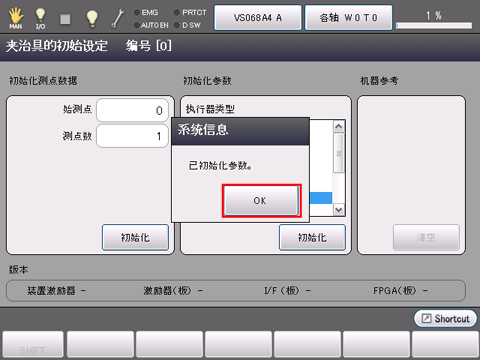The height and width of the screenshot is (360, 480).
Task: Open the VS068A4 A robot selector button
Action: click(258, 18)
